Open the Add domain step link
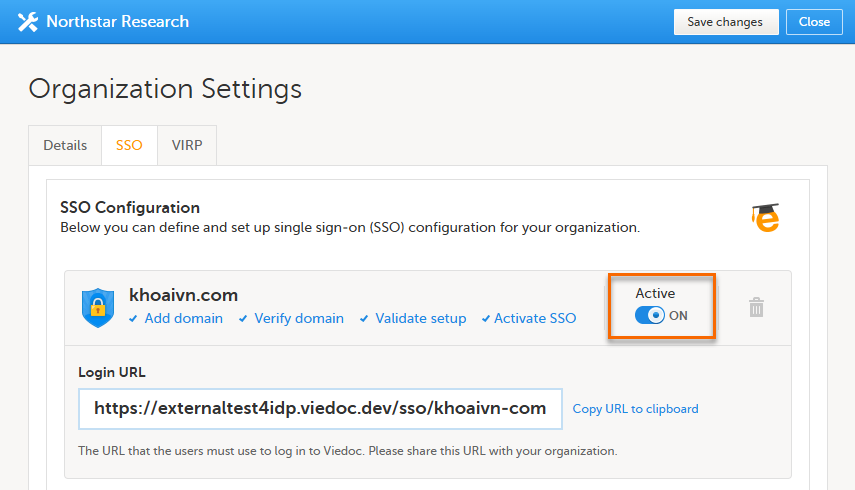This screenshot has width=855, height=490. coord(184,318)
